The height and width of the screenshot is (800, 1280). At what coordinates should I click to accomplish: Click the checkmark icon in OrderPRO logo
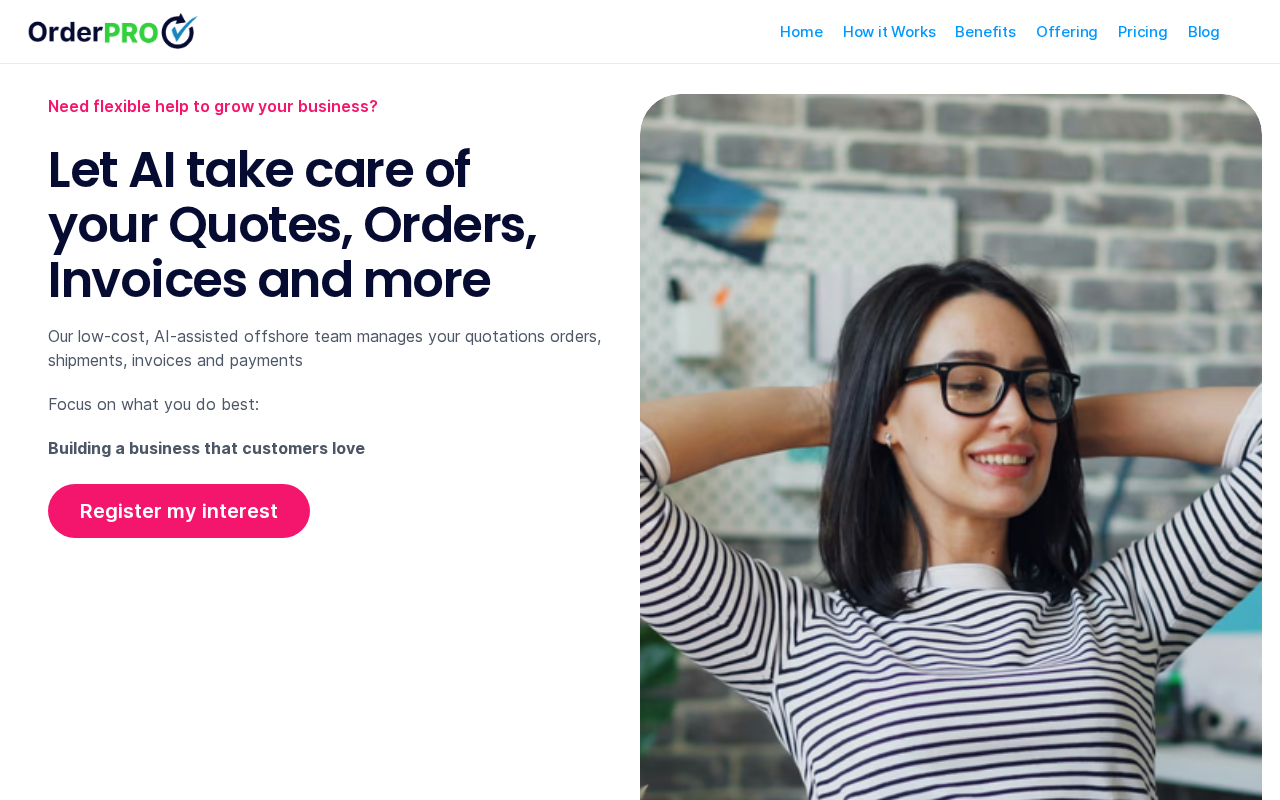pos(179,31)
